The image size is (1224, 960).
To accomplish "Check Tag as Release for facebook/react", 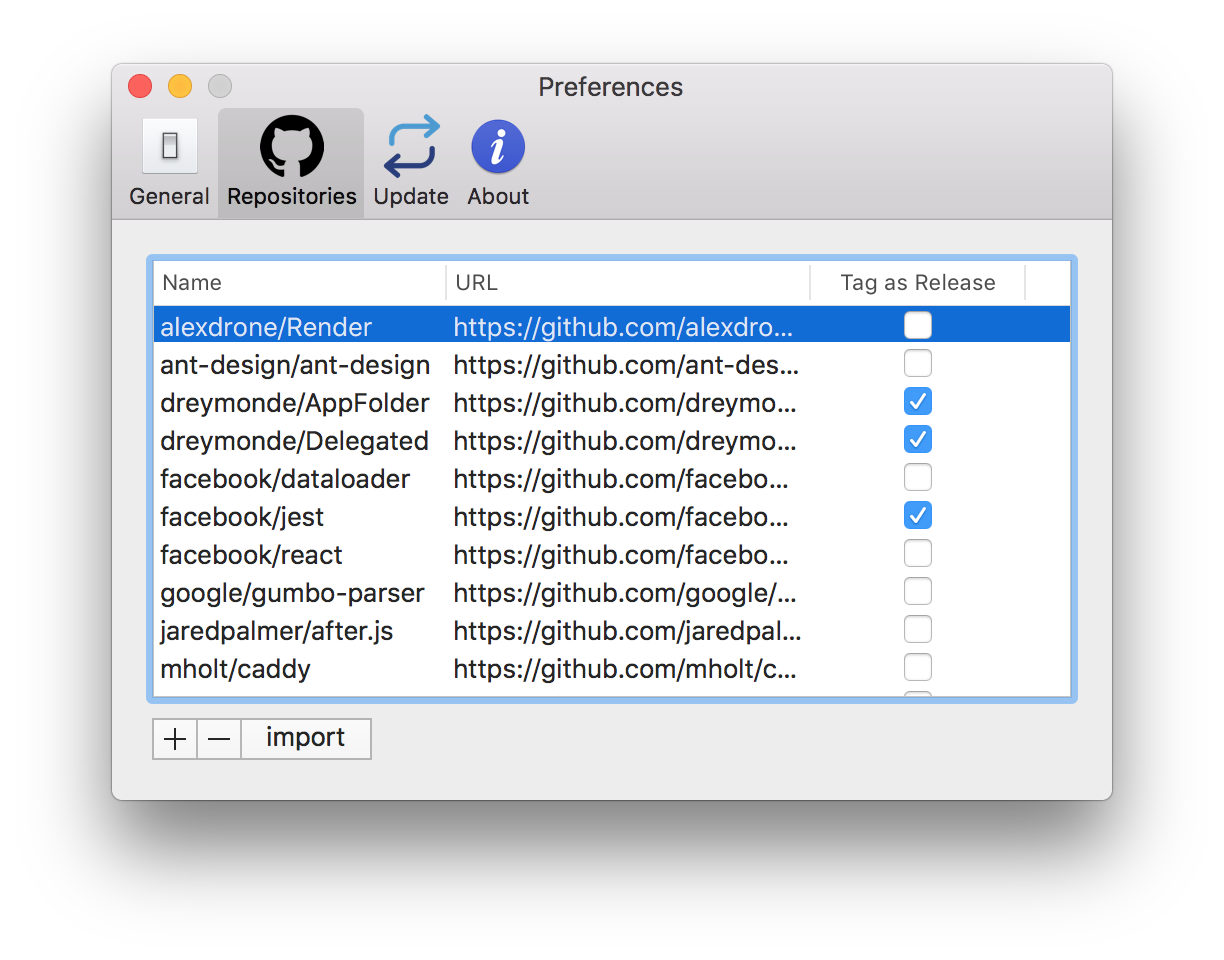I will (917, 553).
